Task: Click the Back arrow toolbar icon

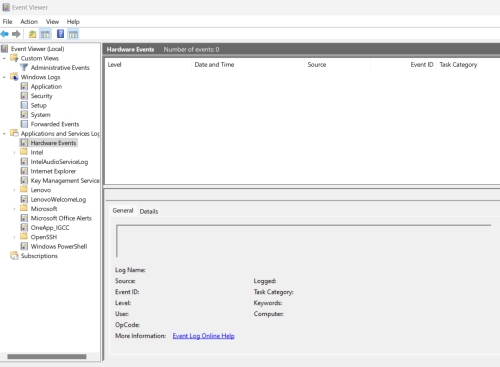Action: coord(5,34)
